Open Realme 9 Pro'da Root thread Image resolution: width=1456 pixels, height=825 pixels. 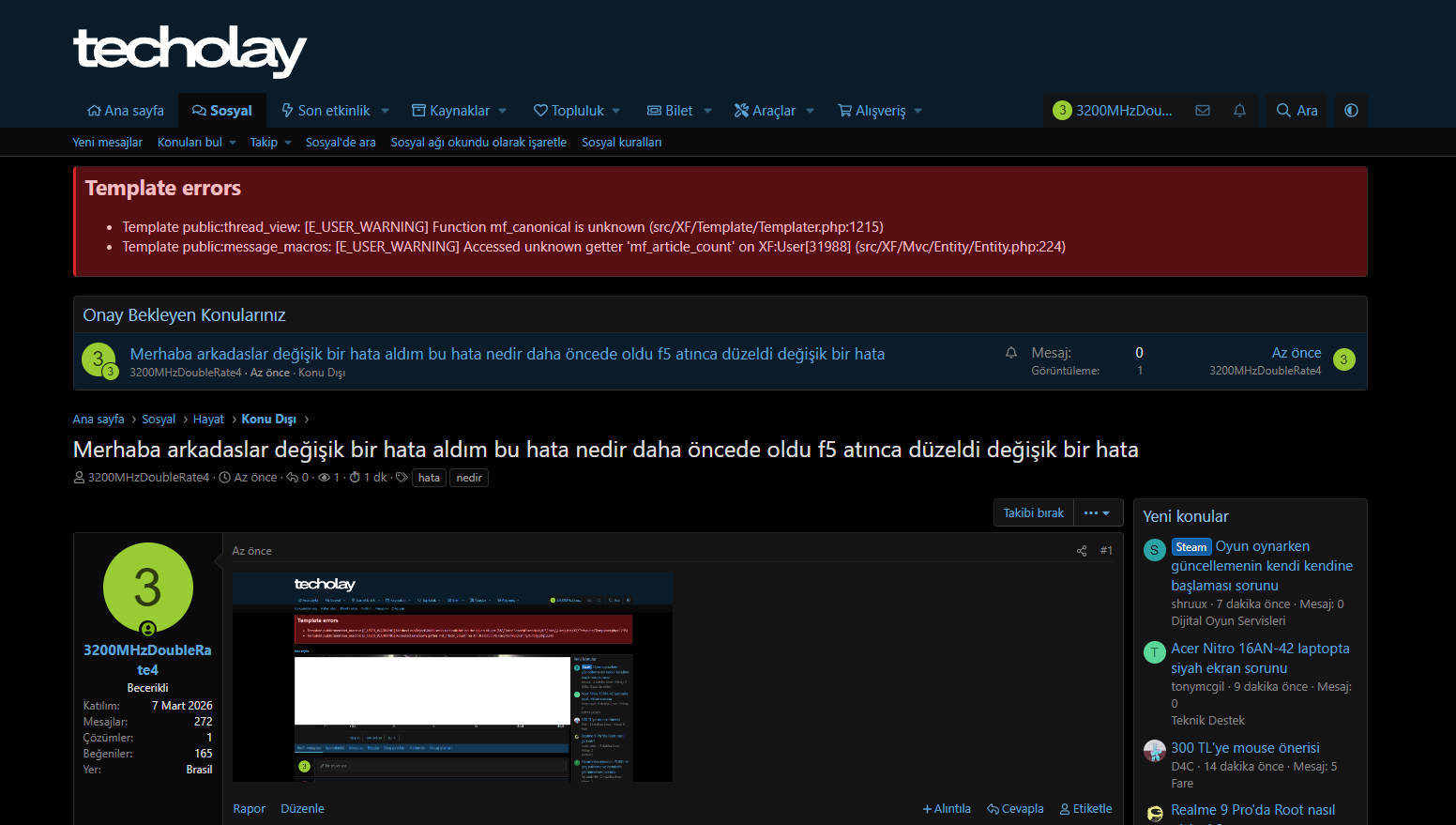click(1252, 810)
